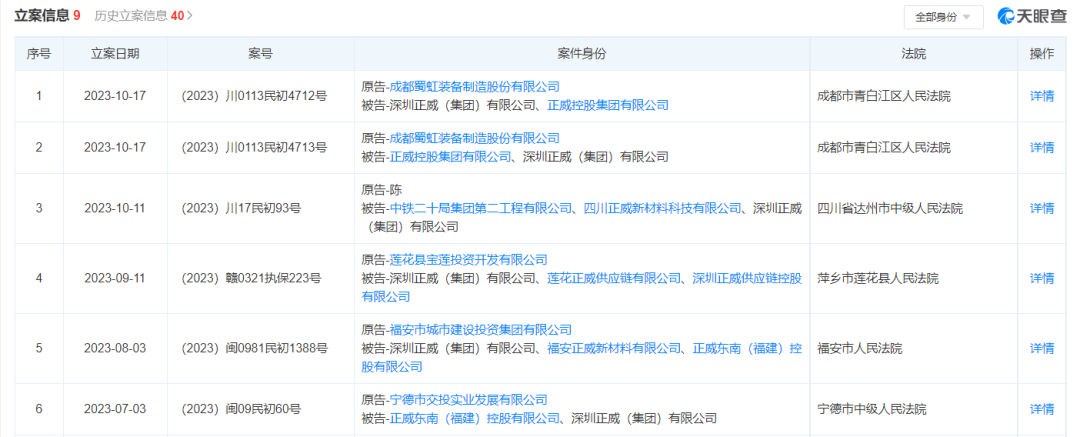Select case number （2023）闽0981民初1388号
The image size is (1080, 437).
click(253, 349)
